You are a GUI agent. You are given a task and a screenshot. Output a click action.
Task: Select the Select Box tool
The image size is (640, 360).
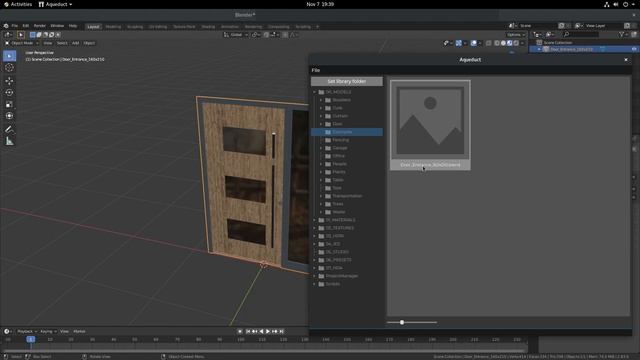(9, 56)
